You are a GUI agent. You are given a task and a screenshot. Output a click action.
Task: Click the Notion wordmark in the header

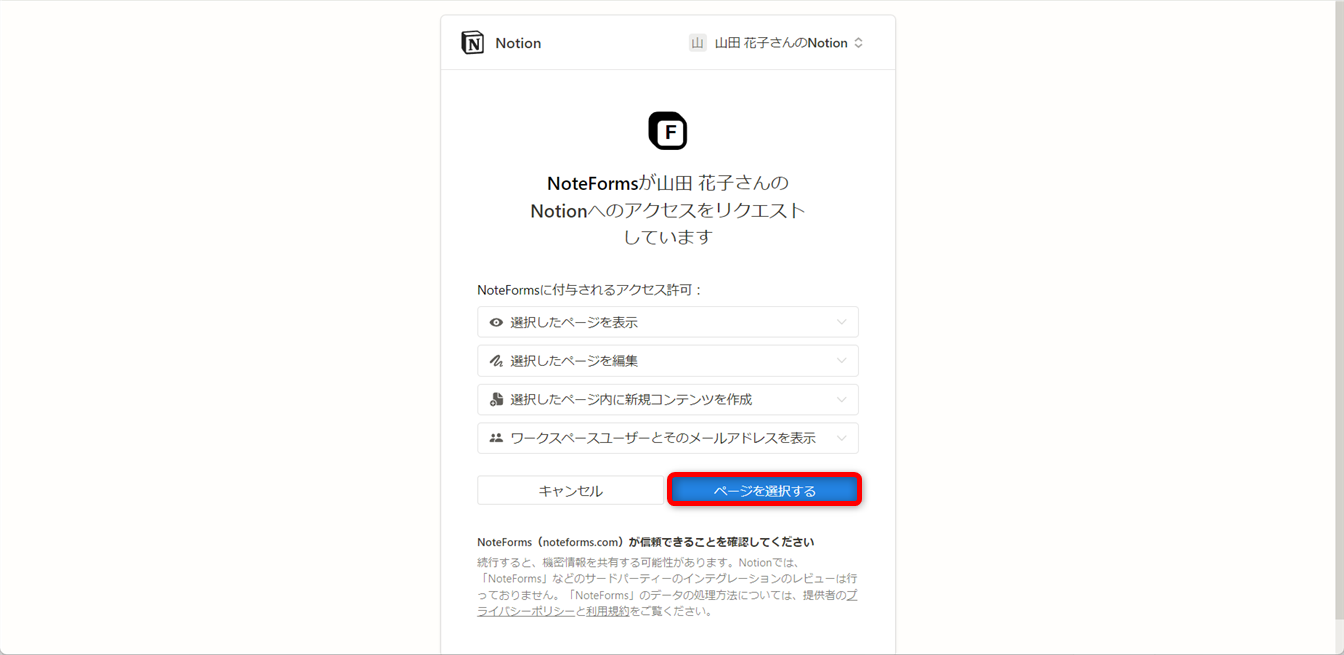(x=517, y=42)
